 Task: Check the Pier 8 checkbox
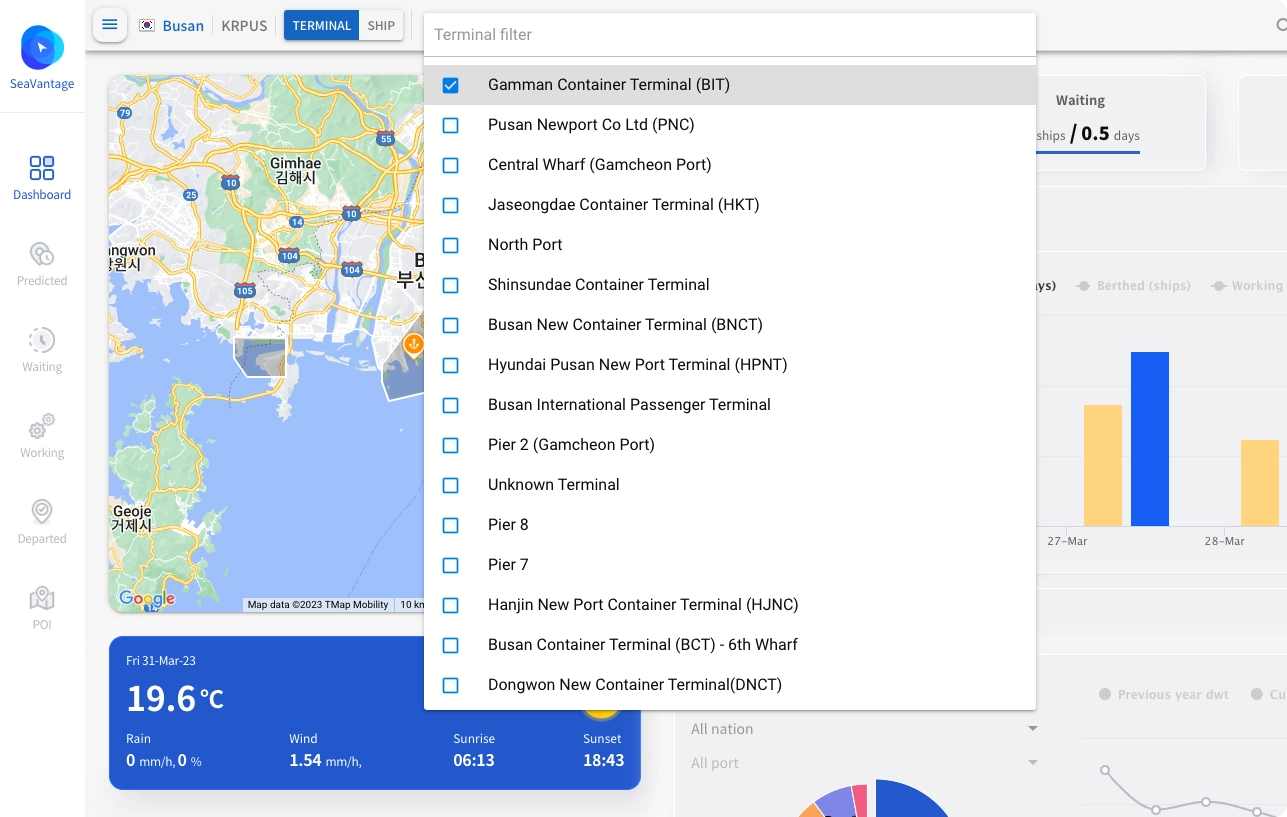pyautogui.click(x=451, y=525)
